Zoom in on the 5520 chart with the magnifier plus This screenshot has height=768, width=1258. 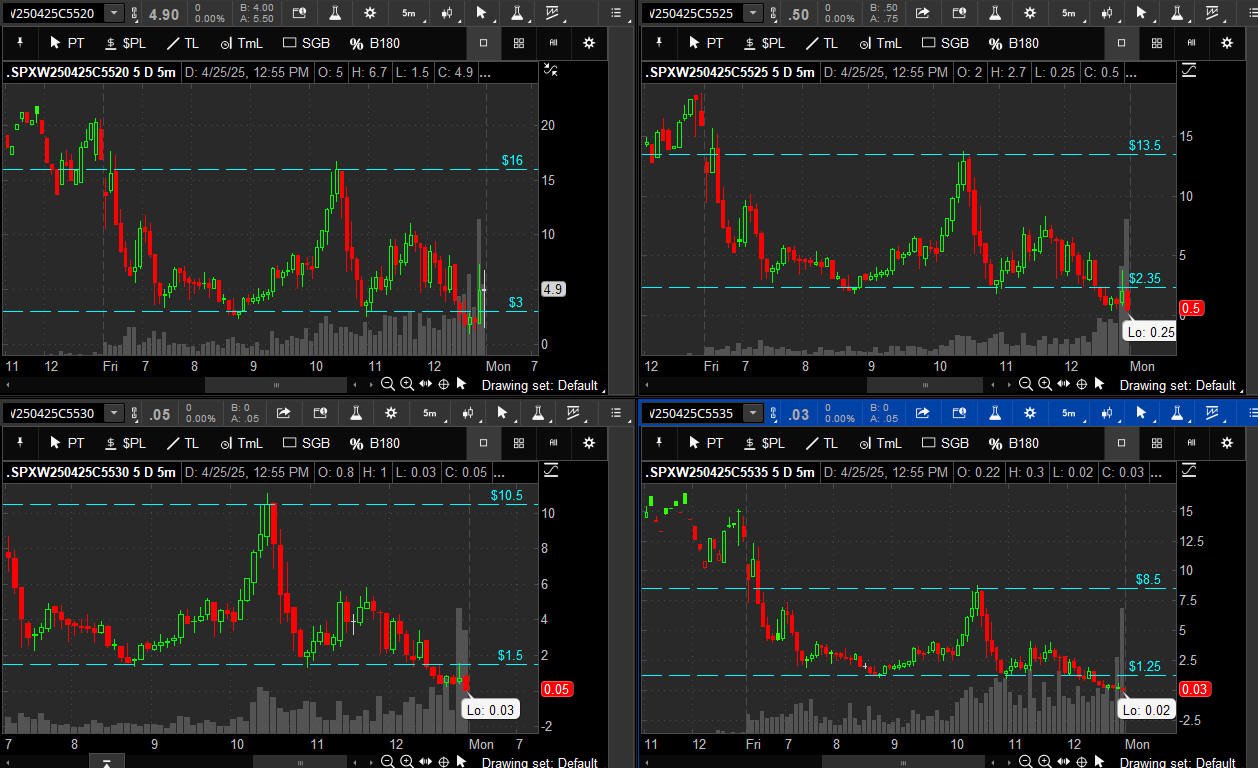(x=407, y=384)
